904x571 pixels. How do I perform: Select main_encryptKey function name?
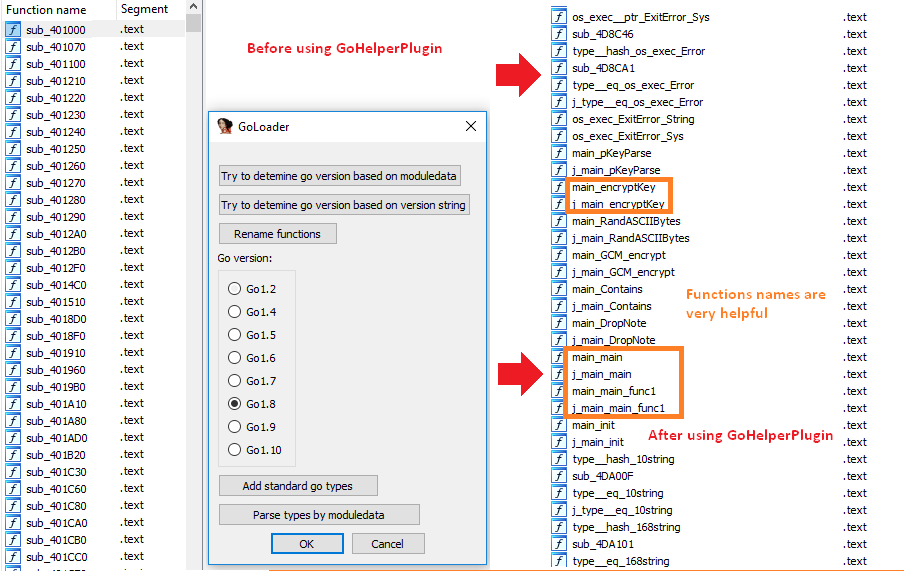(613, 187)
